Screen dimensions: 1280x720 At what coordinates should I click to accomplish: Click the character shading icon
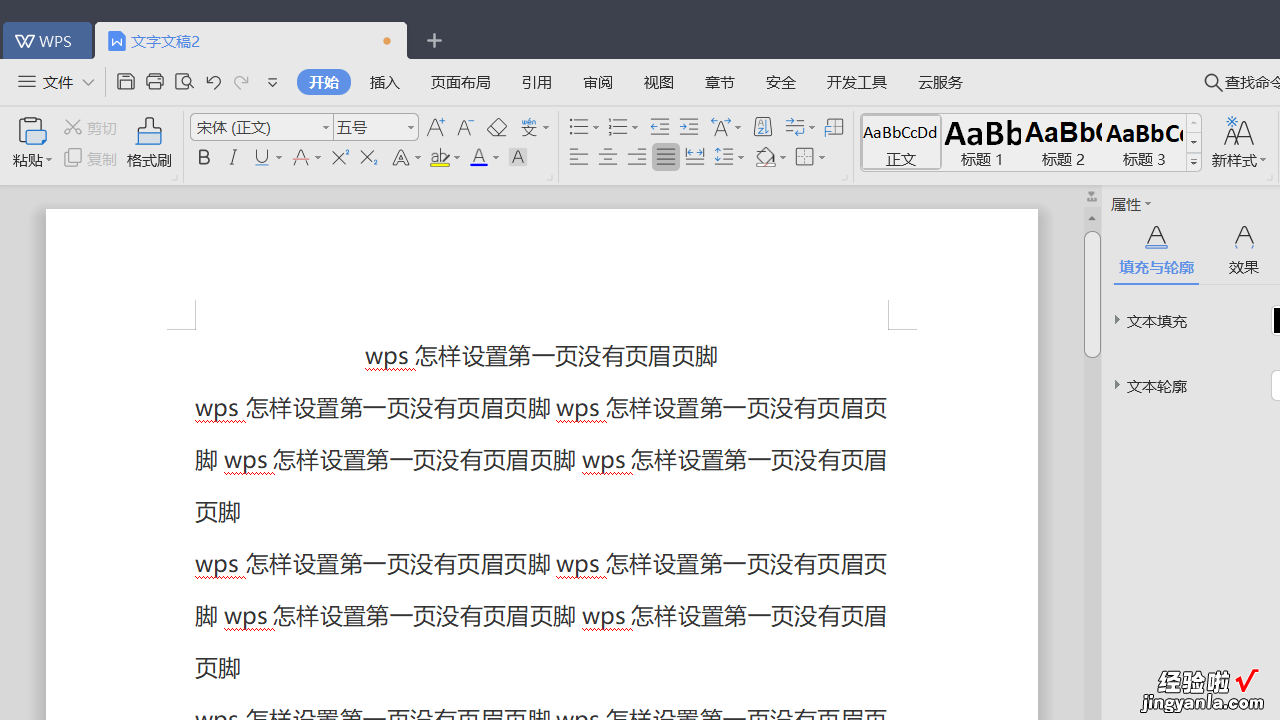(518, 157)
